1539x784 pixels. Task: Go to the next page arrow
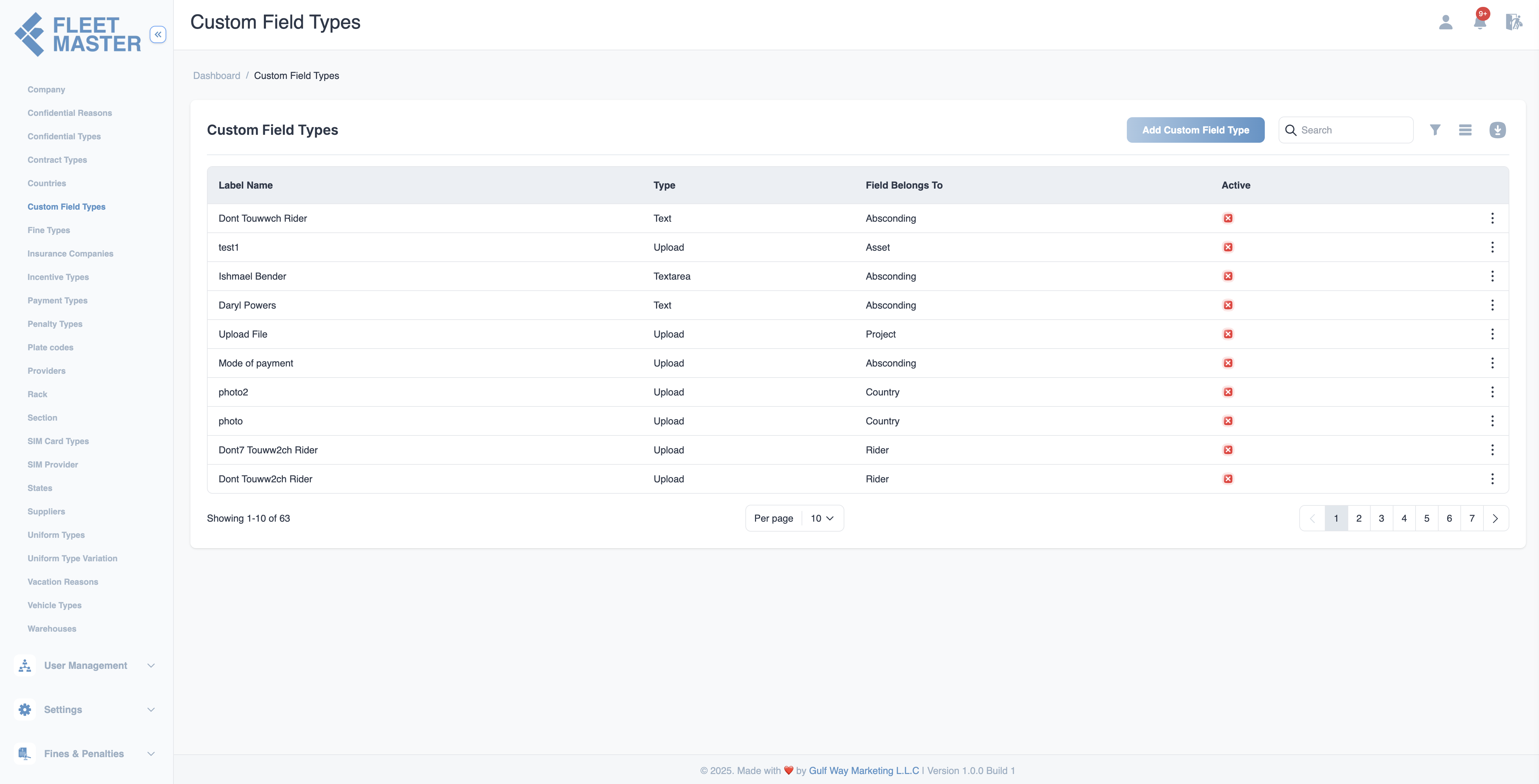(1496, 518)
